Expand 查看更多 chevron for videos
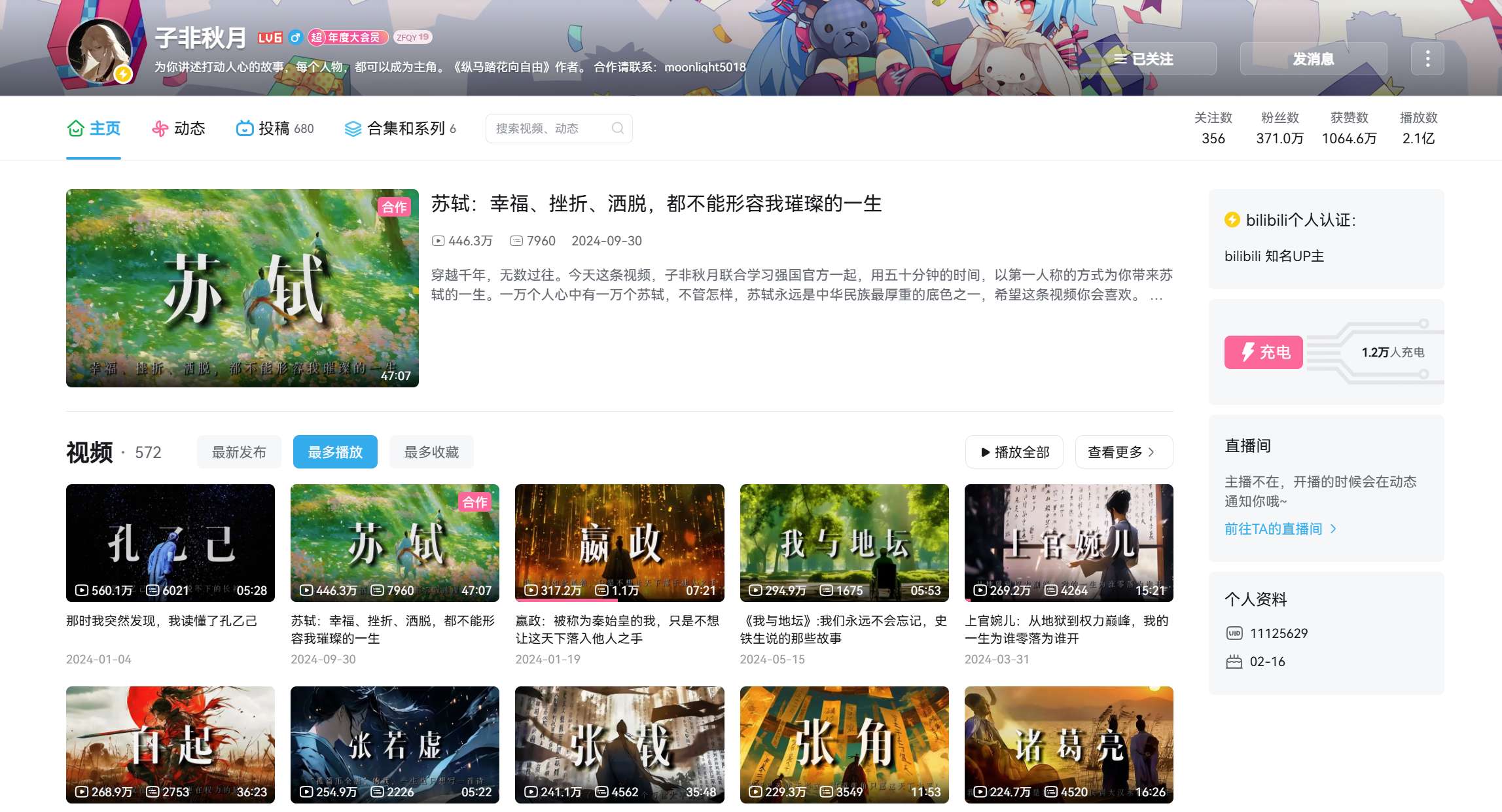The height and width of the screenshot is (812, 1502). pyautogui.click(x=1151, y=452)
